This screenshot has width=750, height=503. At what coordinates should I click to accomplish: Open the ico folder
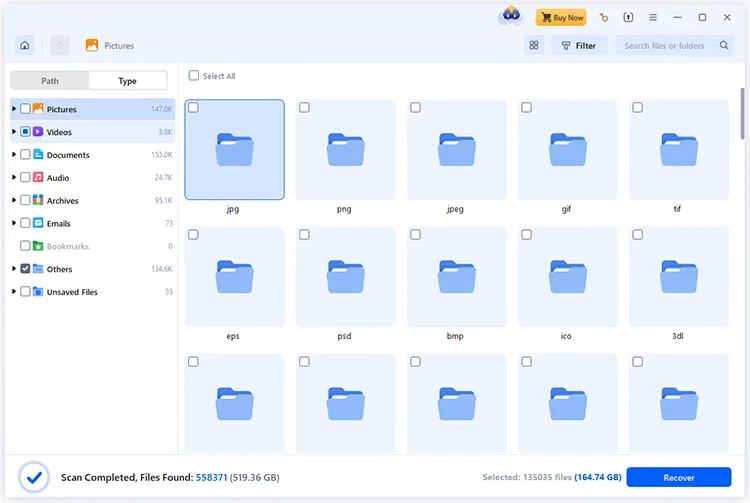[567, 277]
